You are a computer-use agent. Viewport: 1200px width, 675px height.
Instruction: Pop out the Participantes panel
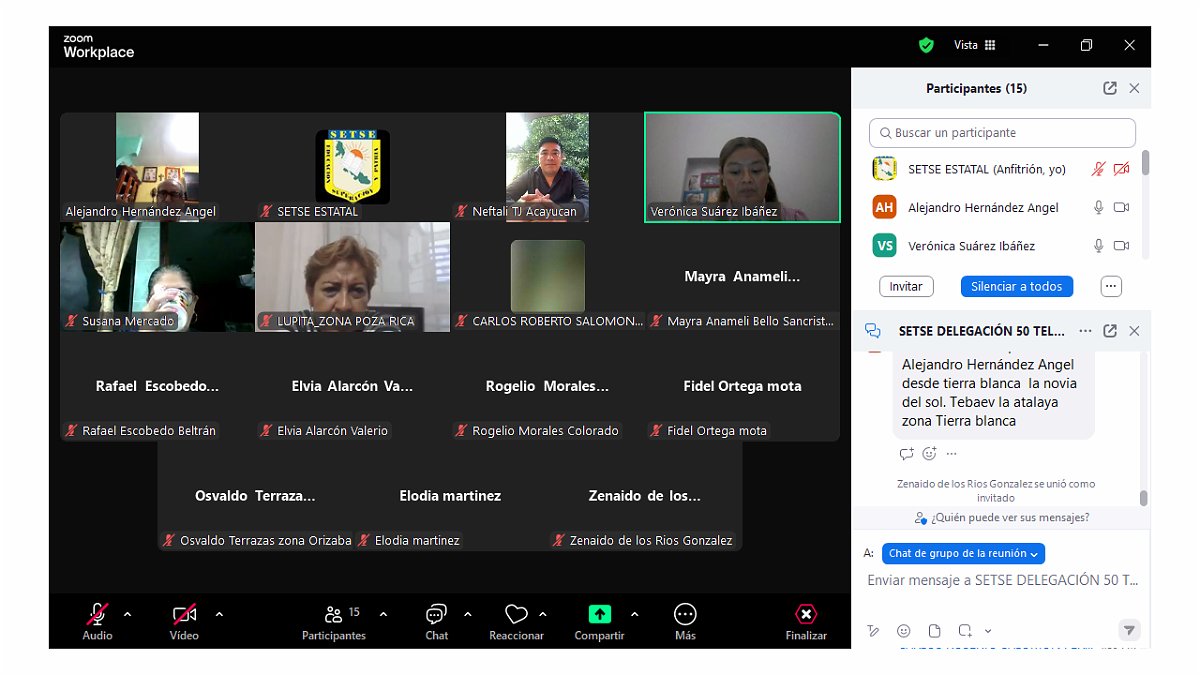pyautogui.click(x=1110, y=88)
